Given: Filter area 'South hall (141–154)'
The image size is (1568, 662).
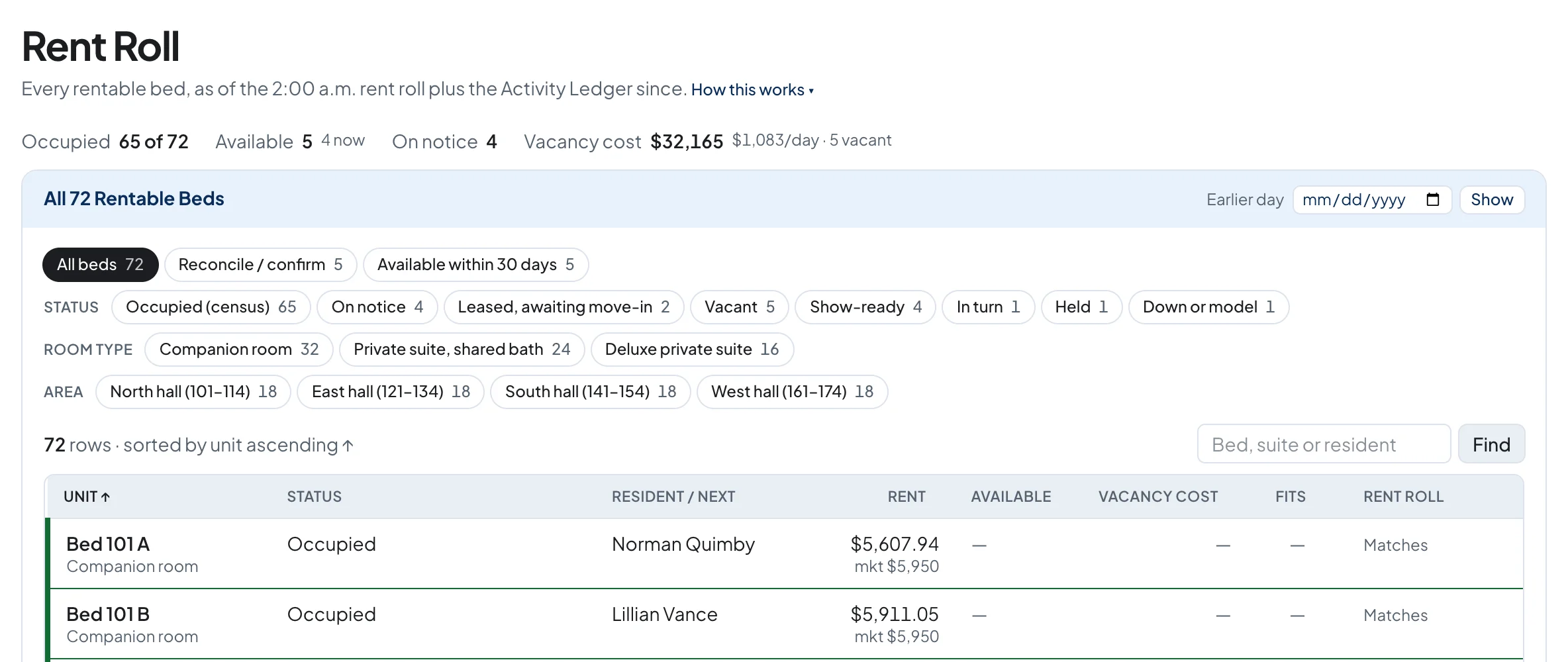Looking at the screenshot, I should (x=591, y=392).
